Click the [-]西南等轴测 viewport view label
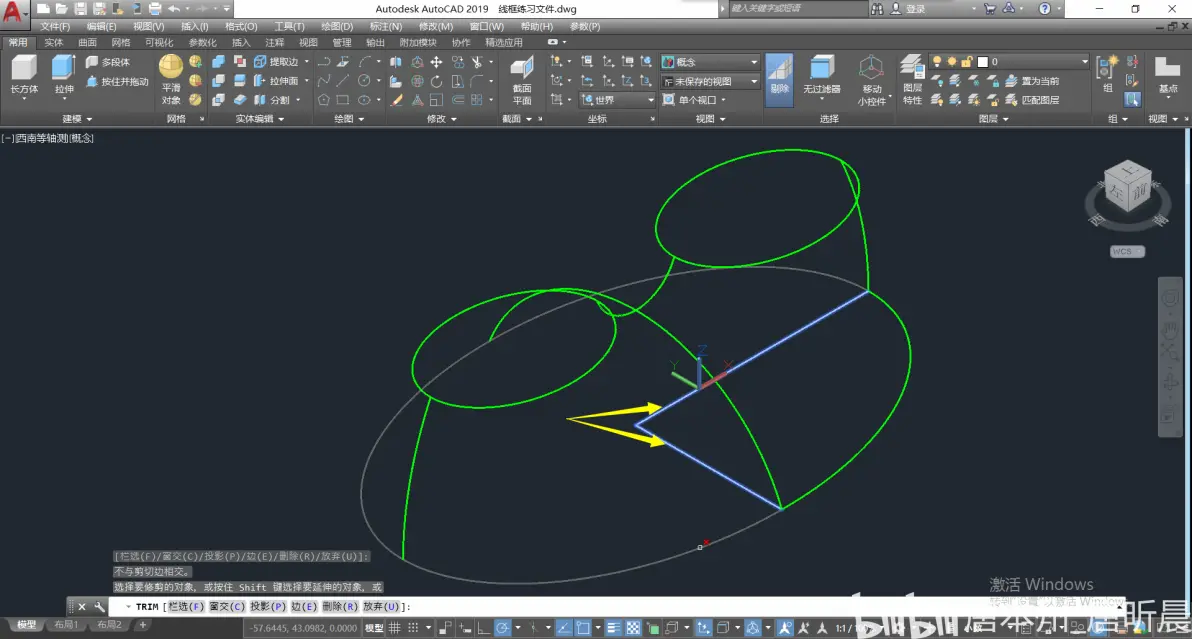This screenshot has height=639, width=1192. pyautogui.click(x=48, y=138)
